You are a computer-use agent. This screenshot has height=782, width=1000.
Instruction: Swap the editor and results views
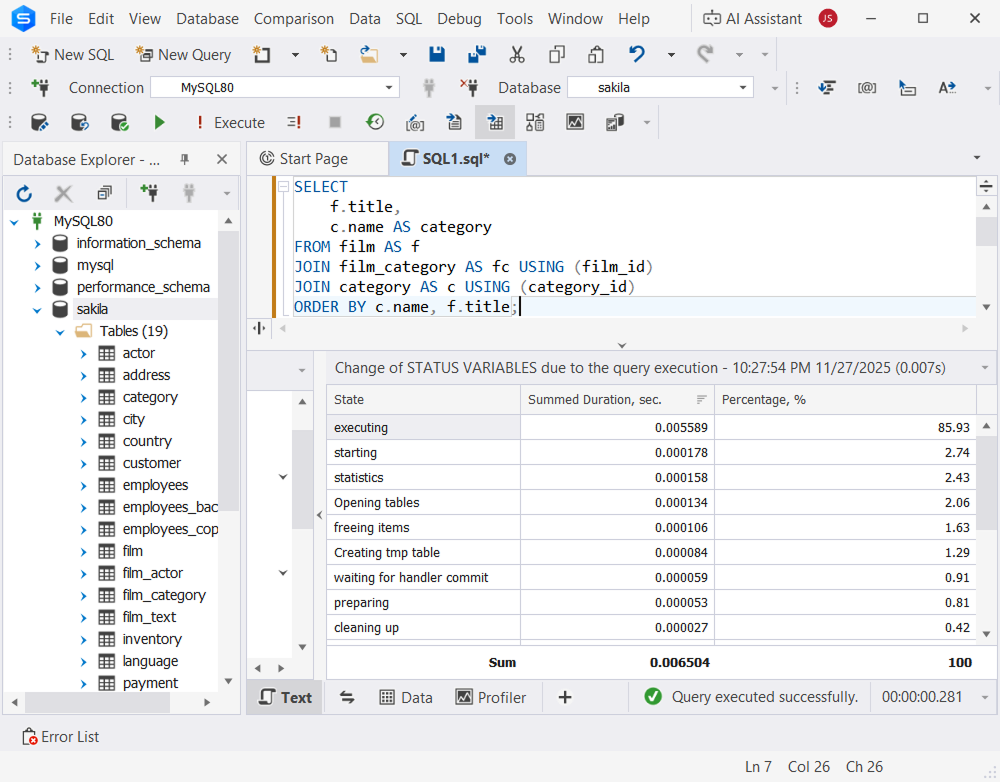click(348, 697)
